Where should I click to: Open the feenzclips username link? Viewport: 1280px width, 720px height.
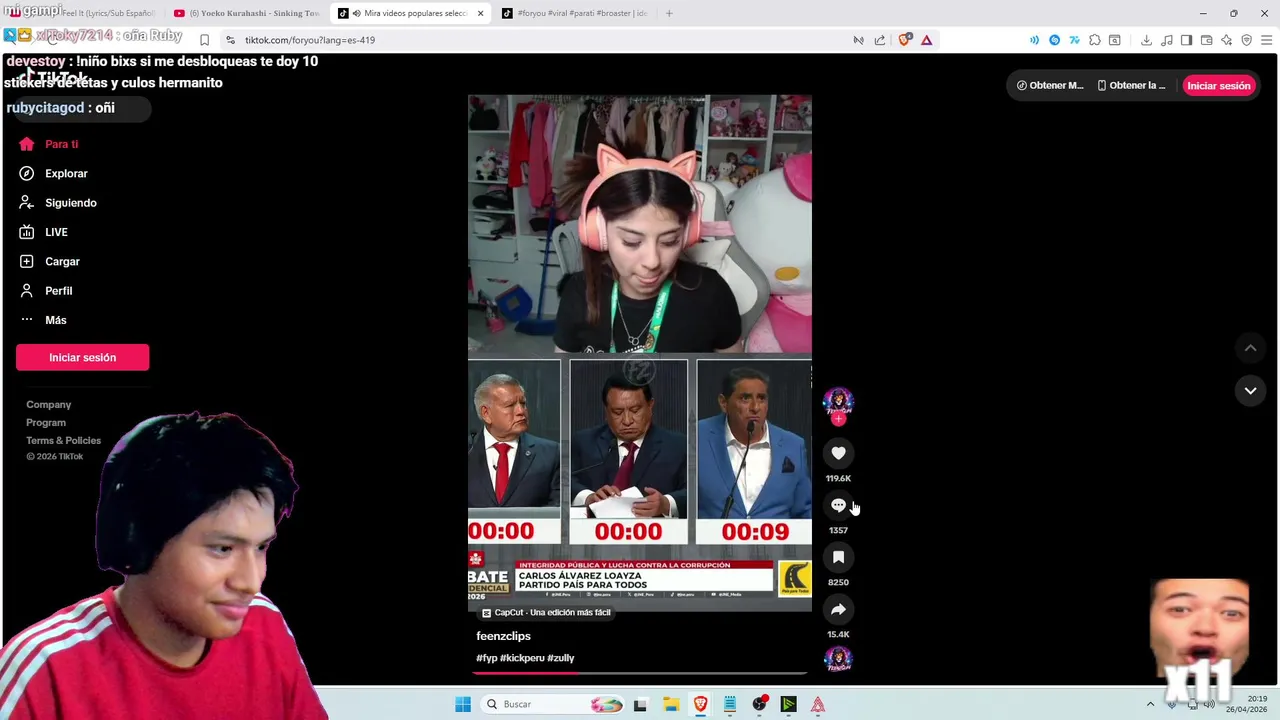503,636
